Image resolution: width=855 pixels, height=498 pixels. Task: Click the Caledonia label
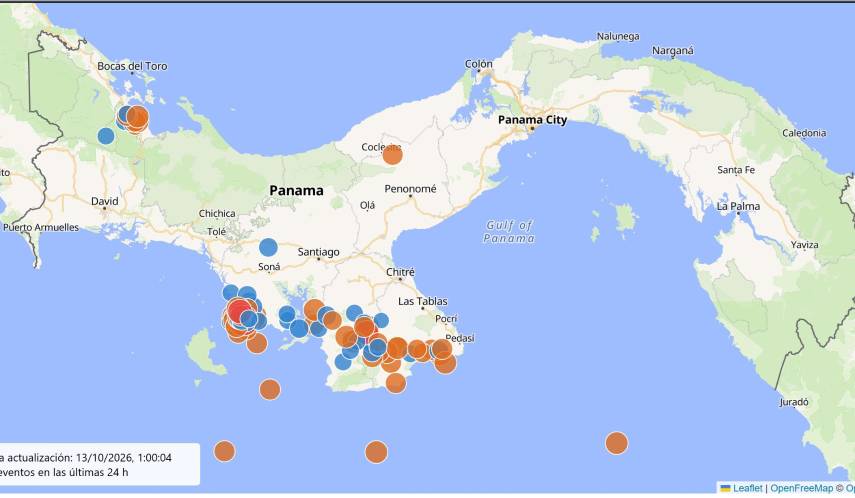[804, 133]
